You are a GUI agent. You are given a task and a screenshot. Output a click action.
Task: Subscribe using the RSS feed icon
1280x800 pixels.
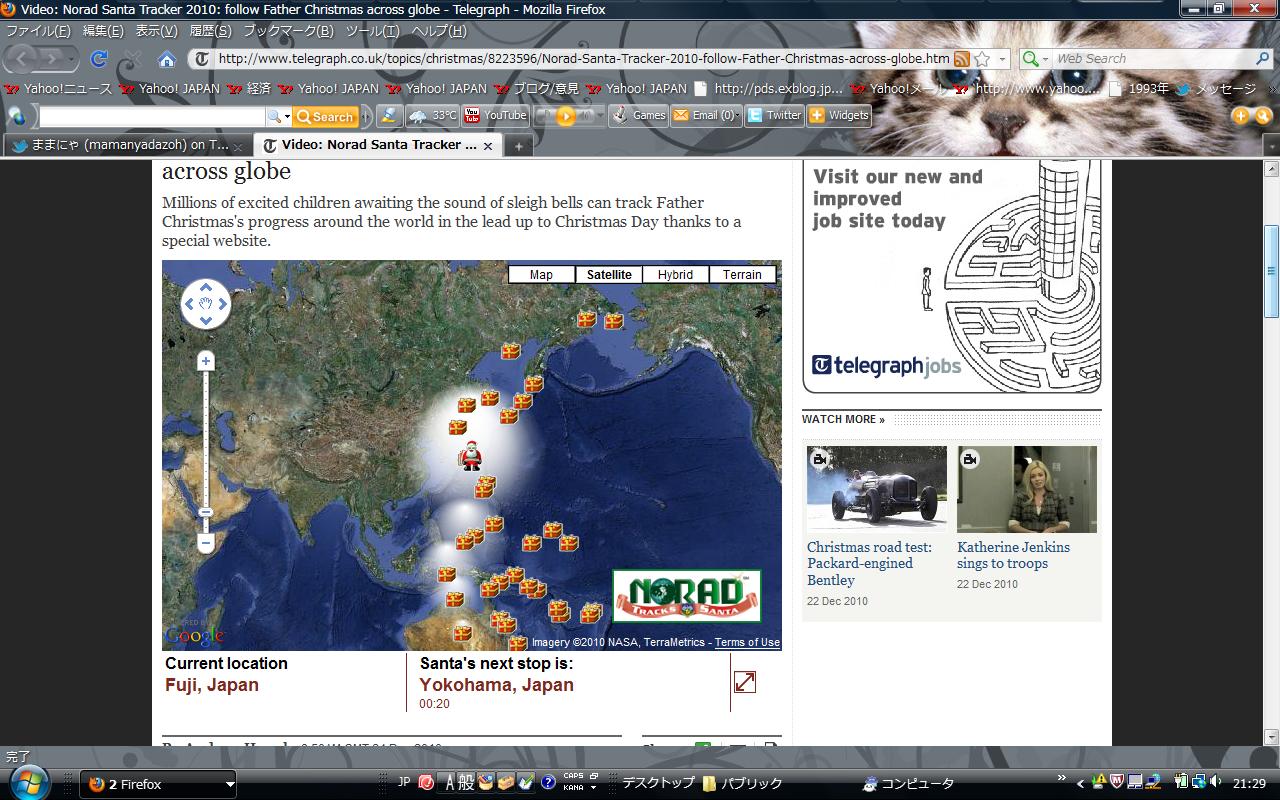tap(962, 59)
